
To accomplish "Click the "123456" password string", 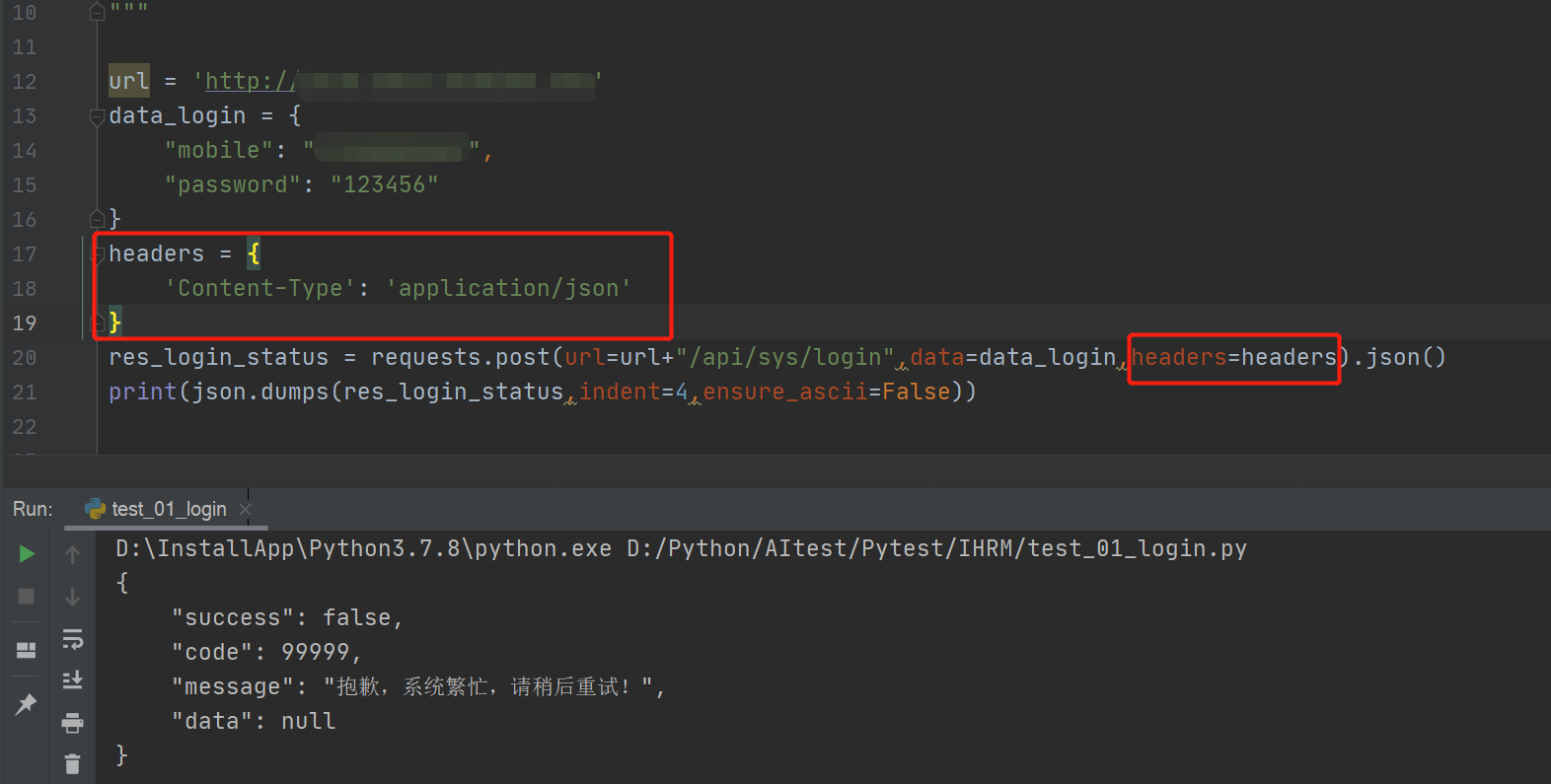I will click(385, 184).
